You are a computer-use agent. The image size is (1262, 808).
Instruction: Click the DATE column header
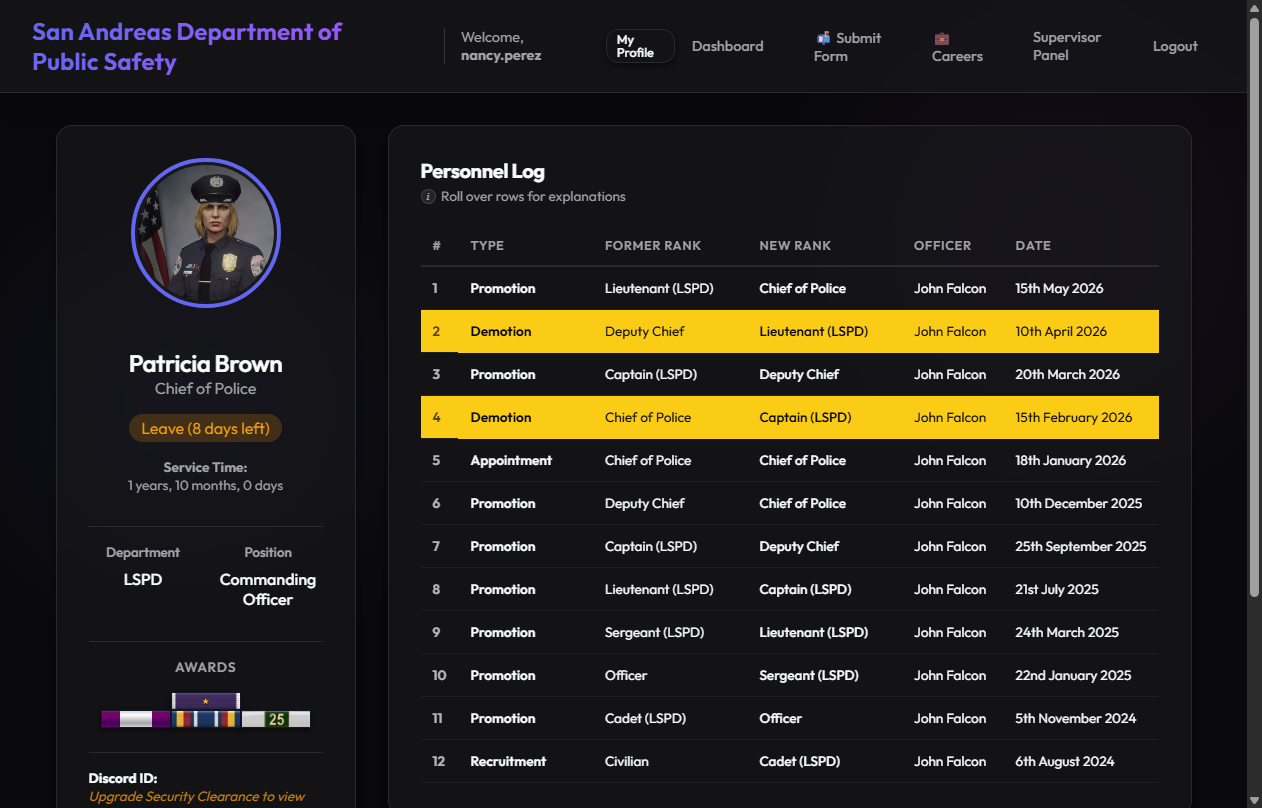click(1033, 245)
